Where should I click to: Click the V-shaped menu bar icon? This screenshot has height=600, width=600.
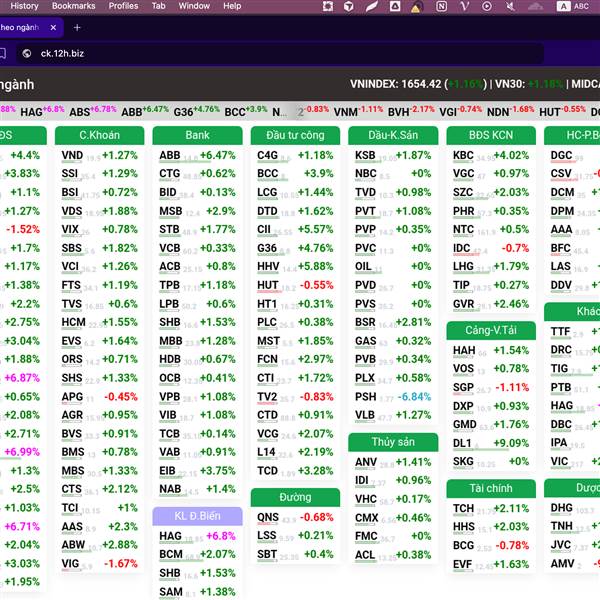(464, 6)
